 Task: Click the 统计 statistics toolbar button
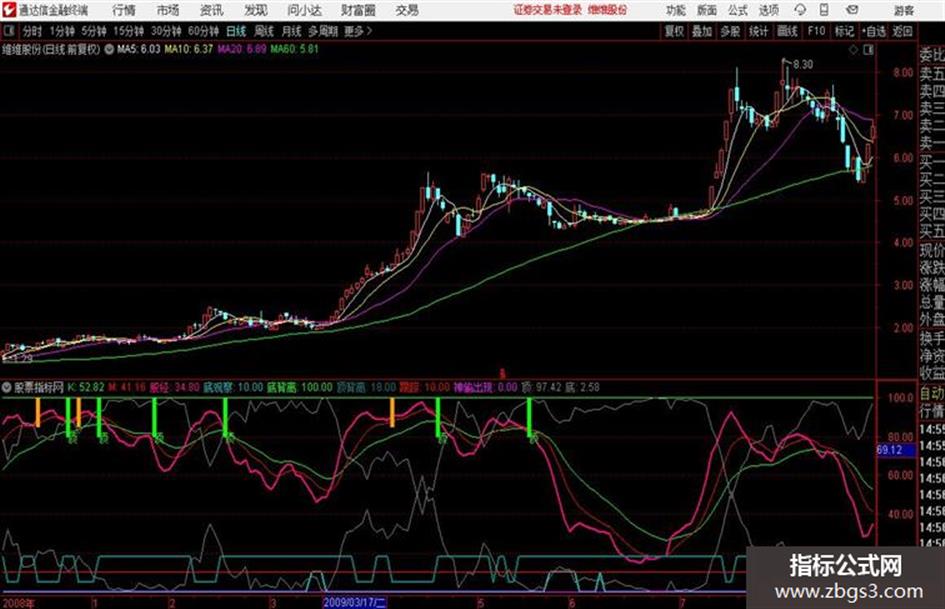pos(759,31)
